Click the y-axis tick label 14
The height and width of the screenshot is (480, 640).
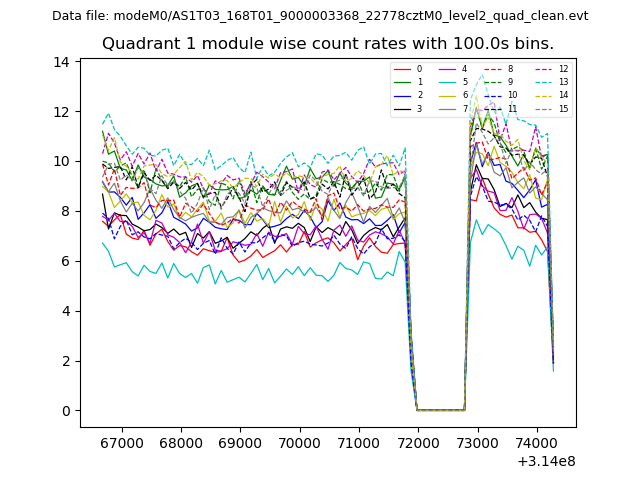[x=62, y=62]
